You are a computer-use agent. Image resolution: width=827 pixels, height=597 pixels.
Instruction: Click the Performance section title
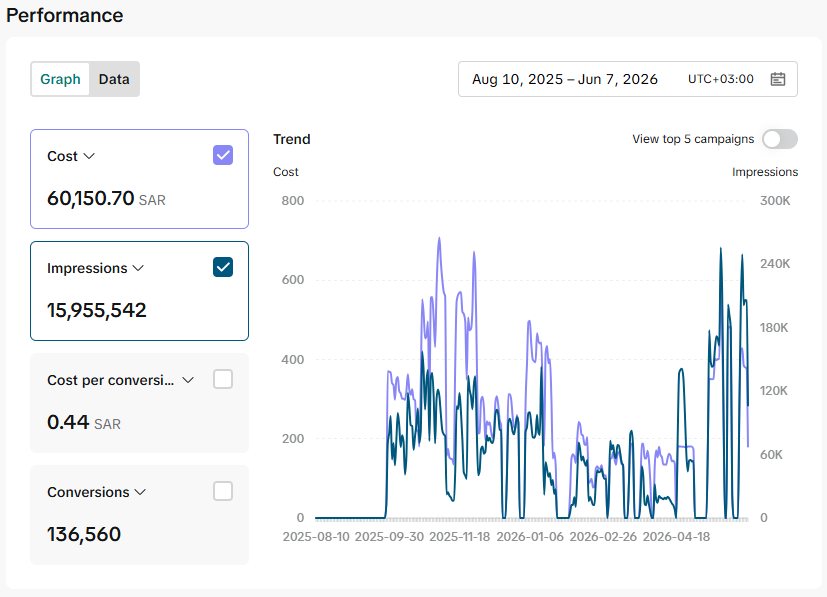tap(64, 15)
